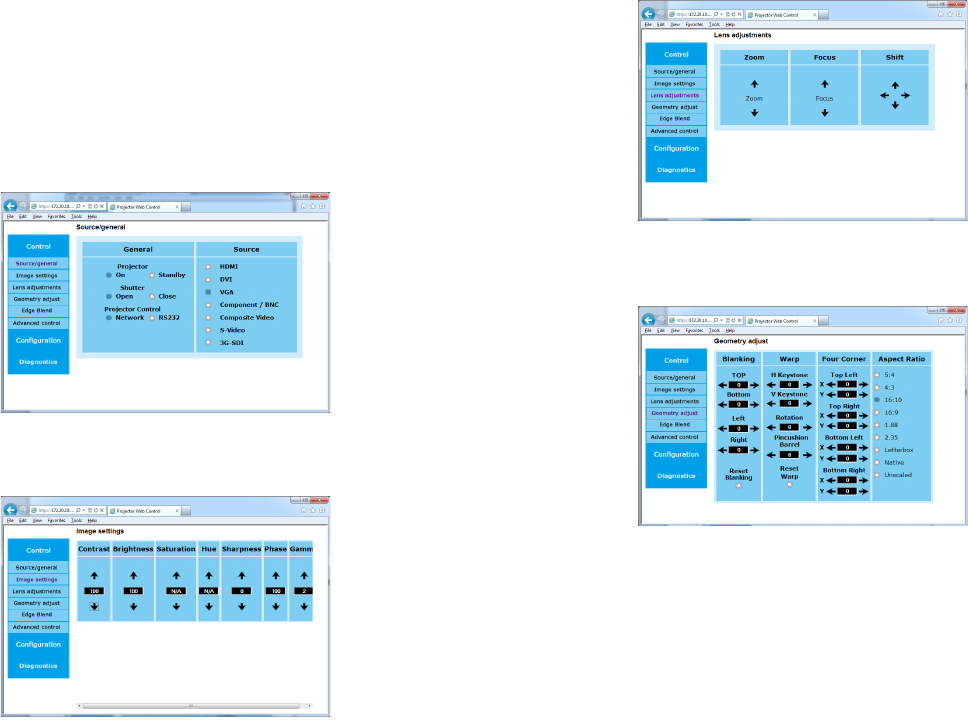Shift lens right with right arrow
968x726 pixels.
coord(906,95)
